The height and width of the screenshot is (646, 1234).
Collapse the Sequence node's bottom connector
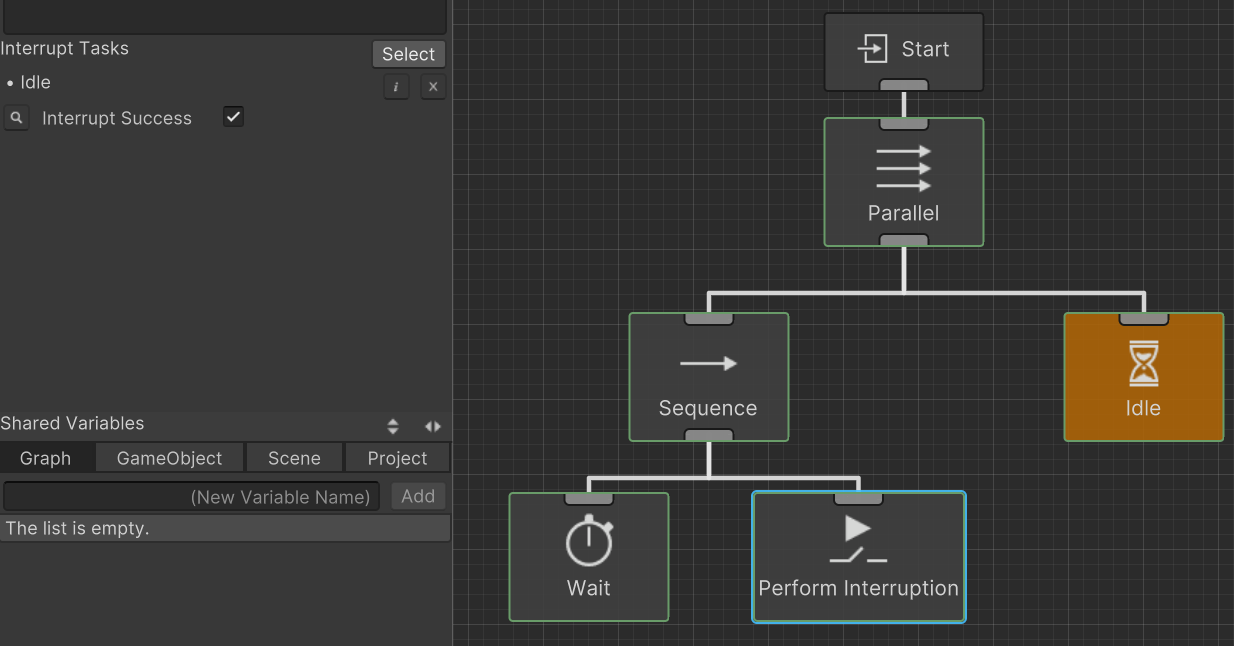point(708,434)
